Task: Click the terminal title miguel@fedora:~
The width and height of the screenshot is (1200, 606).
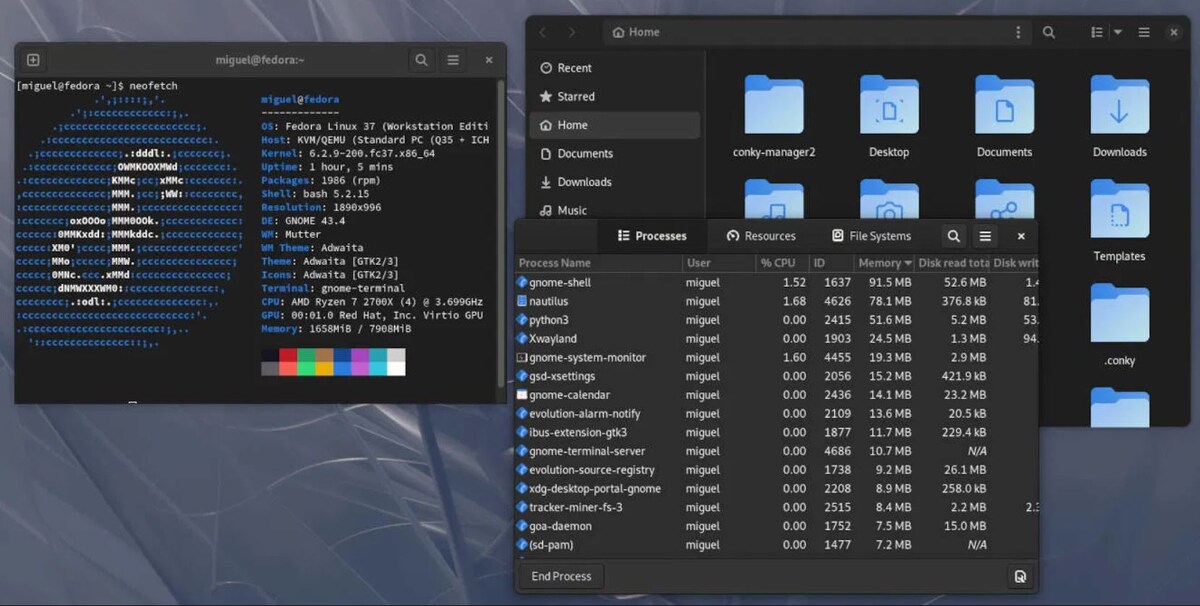Action: point(260,60)
